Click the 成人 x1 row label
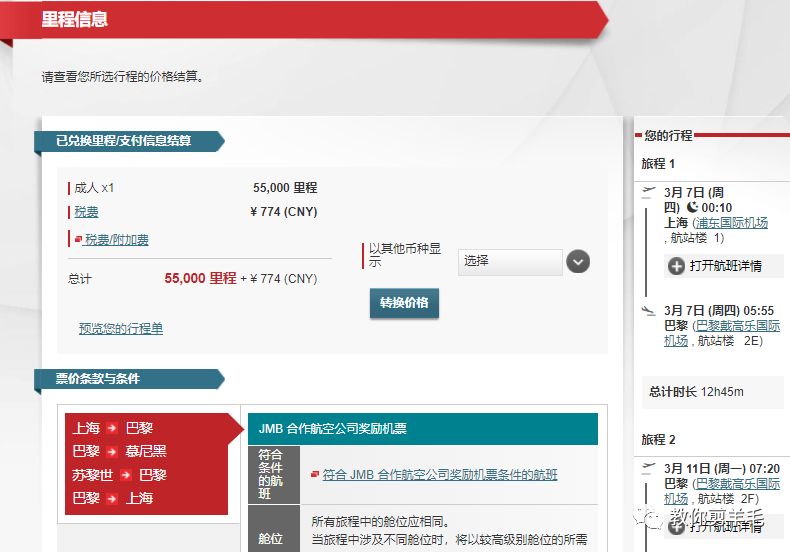Screen dimensions: 790x552 tap(94, 188)
